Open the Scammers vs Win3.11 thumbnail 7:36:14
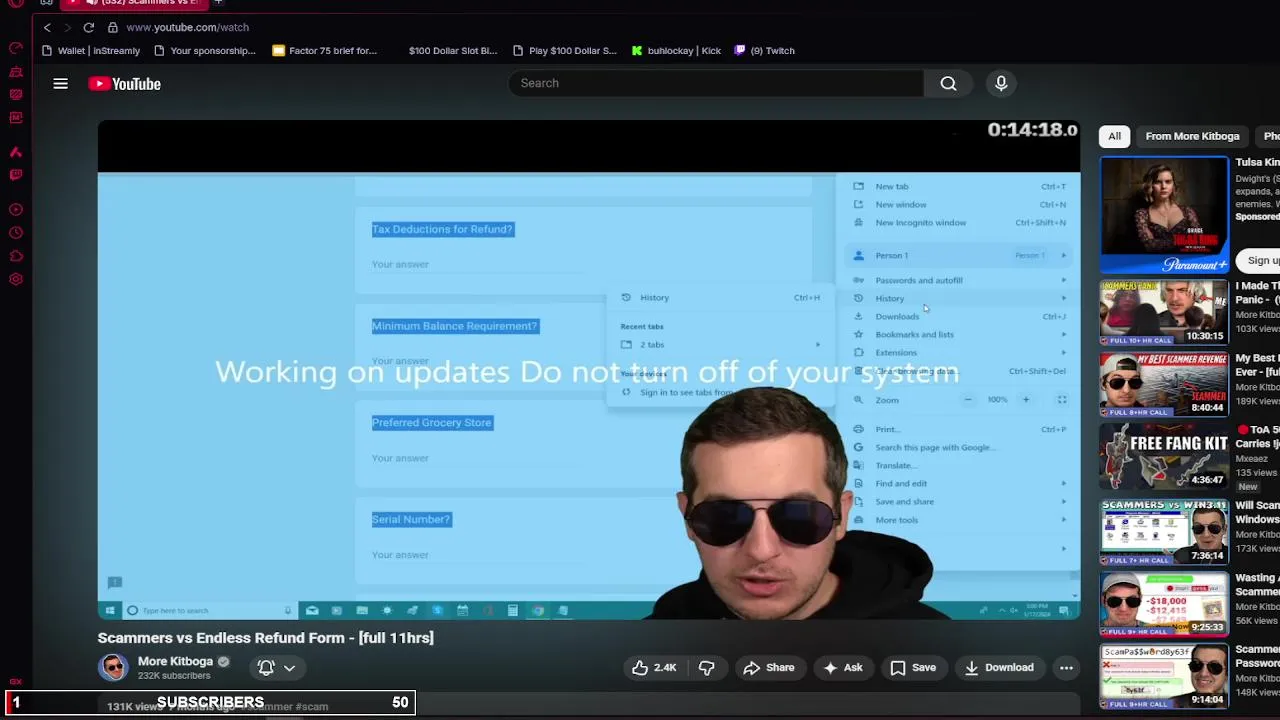1280x720 pixels. (1164, 531)
